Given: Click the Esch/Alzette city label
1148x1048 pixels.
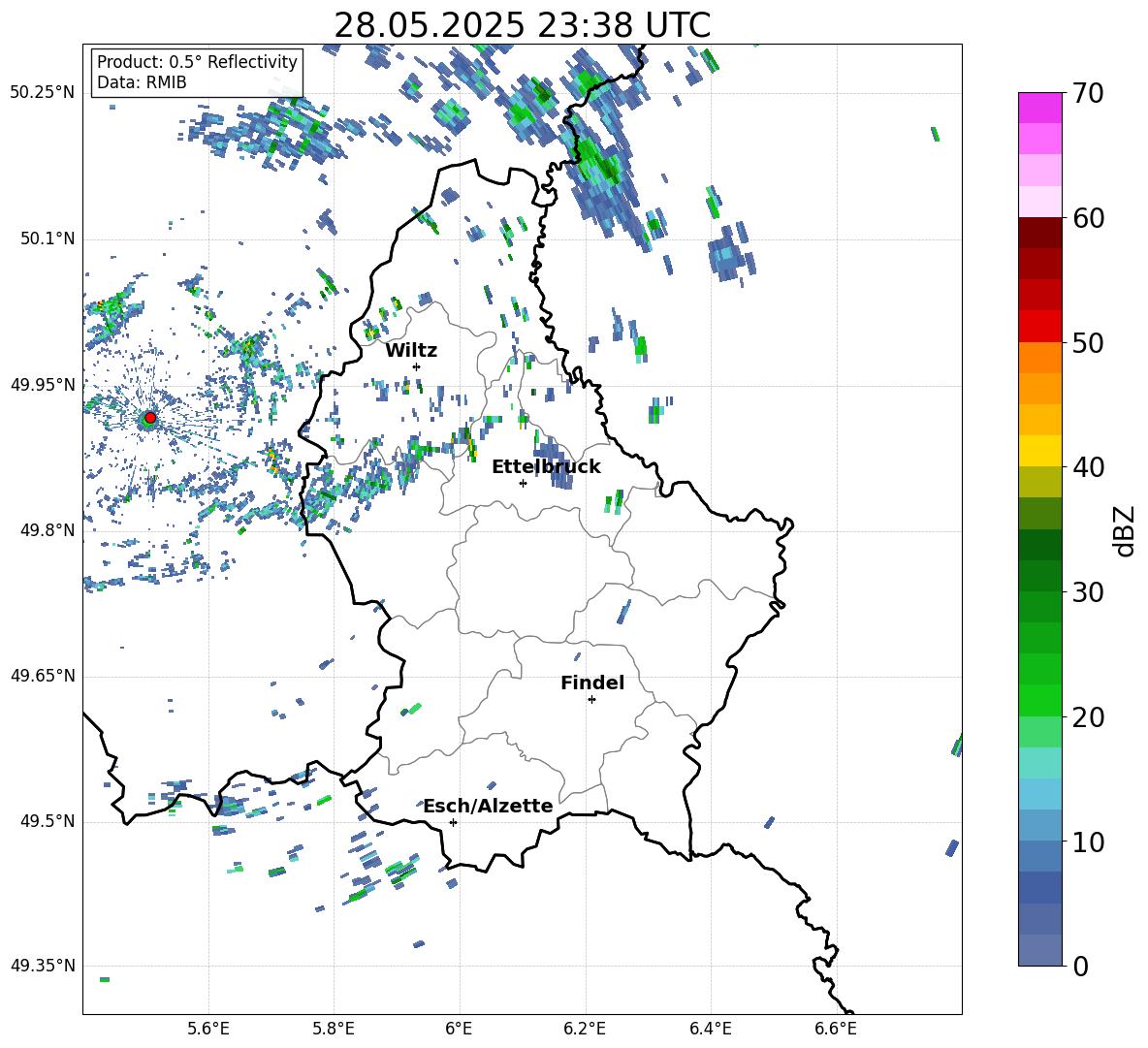Looking at the screenshot, I should [489, 807].
